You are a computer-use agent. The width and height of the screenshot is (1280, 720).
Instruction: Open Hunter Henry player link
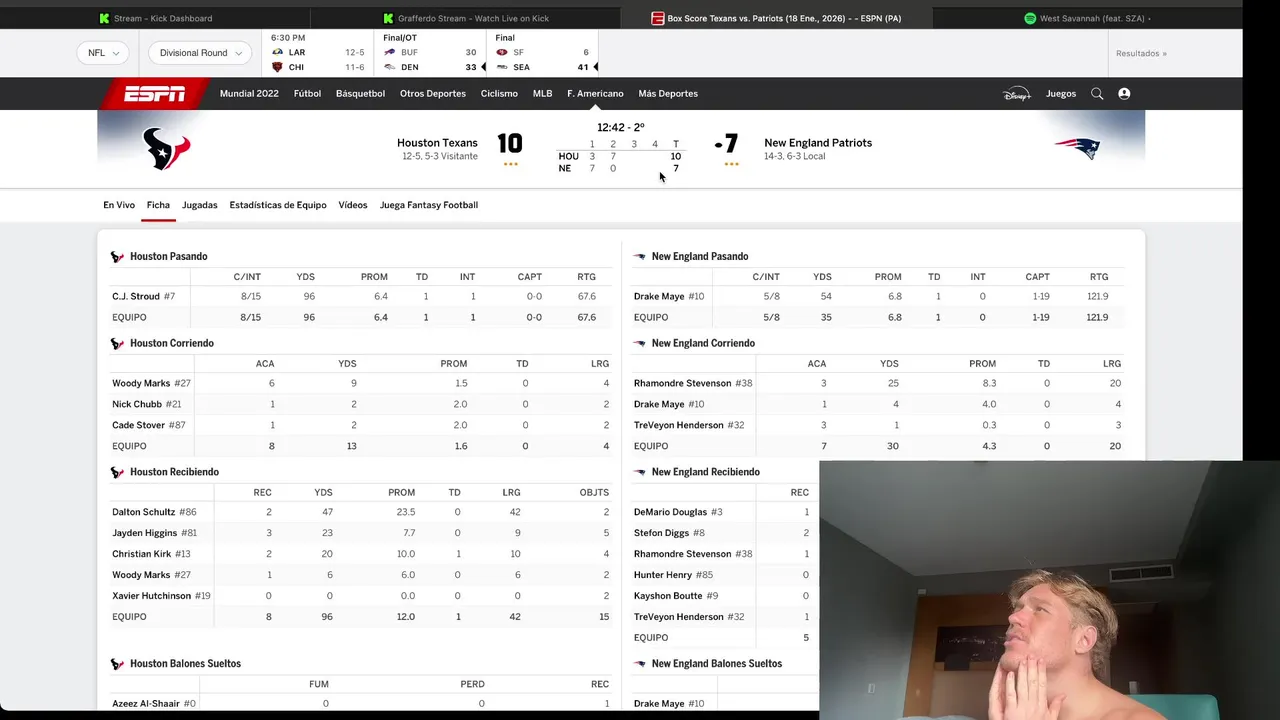[663, 576]
